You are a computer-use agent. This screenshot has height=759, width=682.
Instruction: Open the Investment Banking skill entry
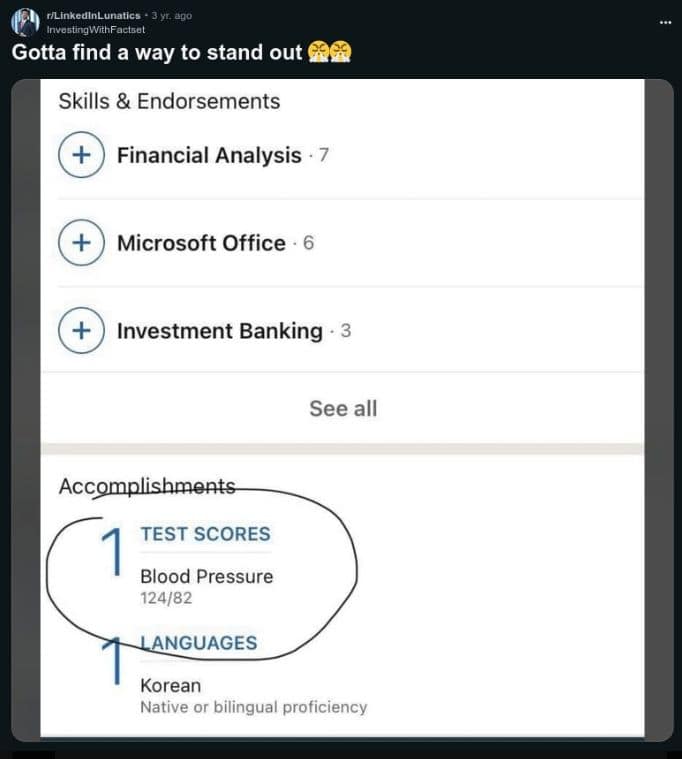[220, 331]
